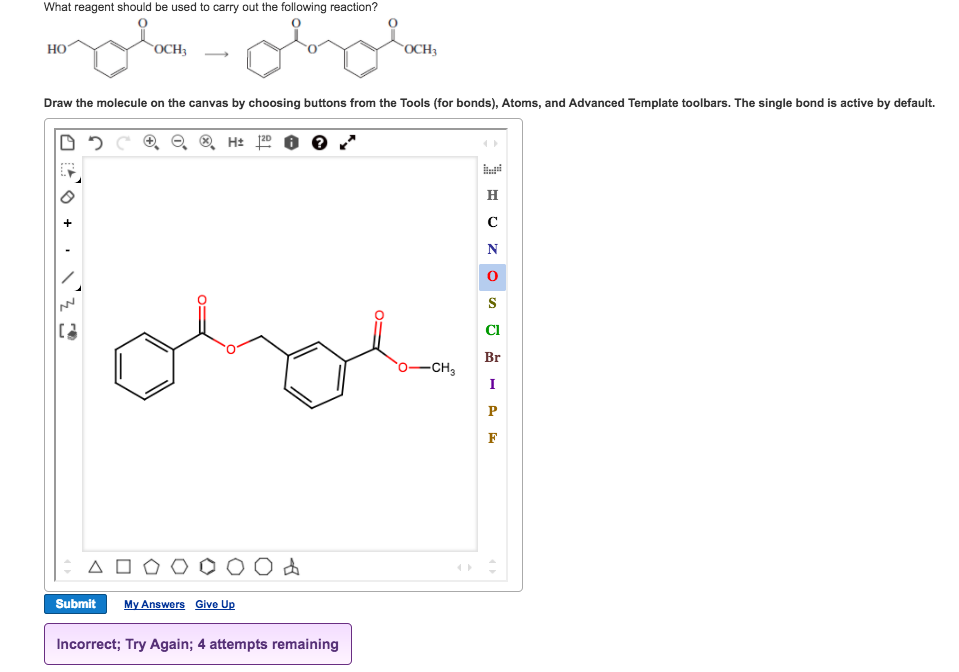Insert cycloheptane ring template
Screen dimensions: 959x672
[235, 567]
